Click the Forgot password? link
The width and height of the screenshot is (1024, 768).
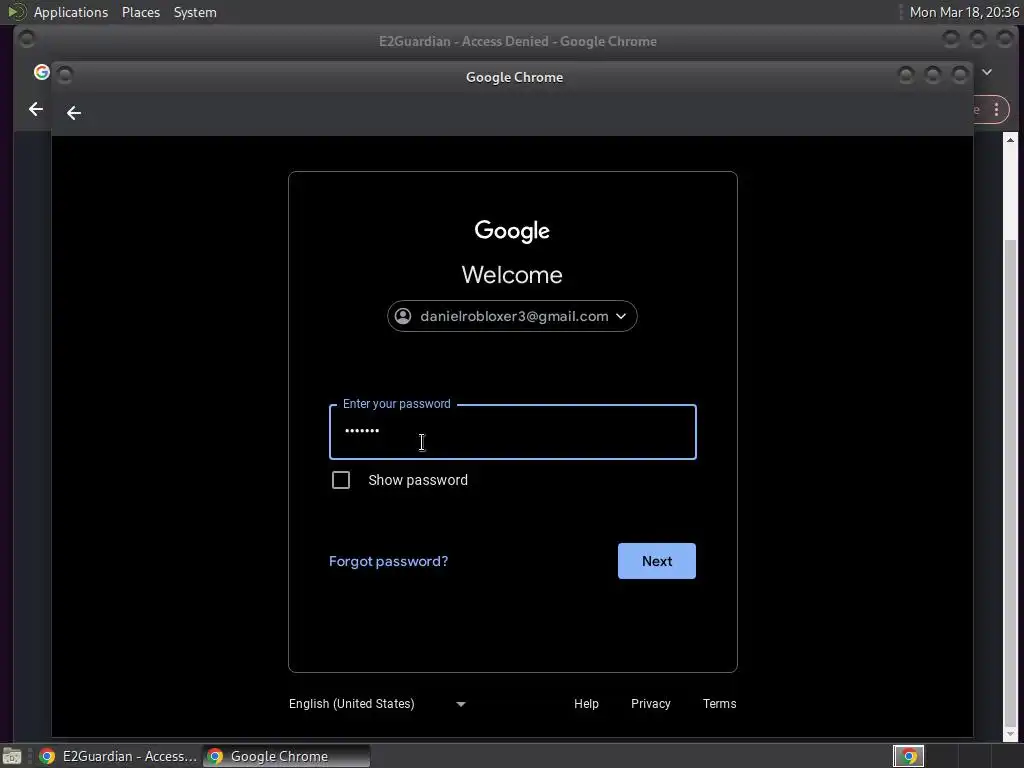click(389, 561)
